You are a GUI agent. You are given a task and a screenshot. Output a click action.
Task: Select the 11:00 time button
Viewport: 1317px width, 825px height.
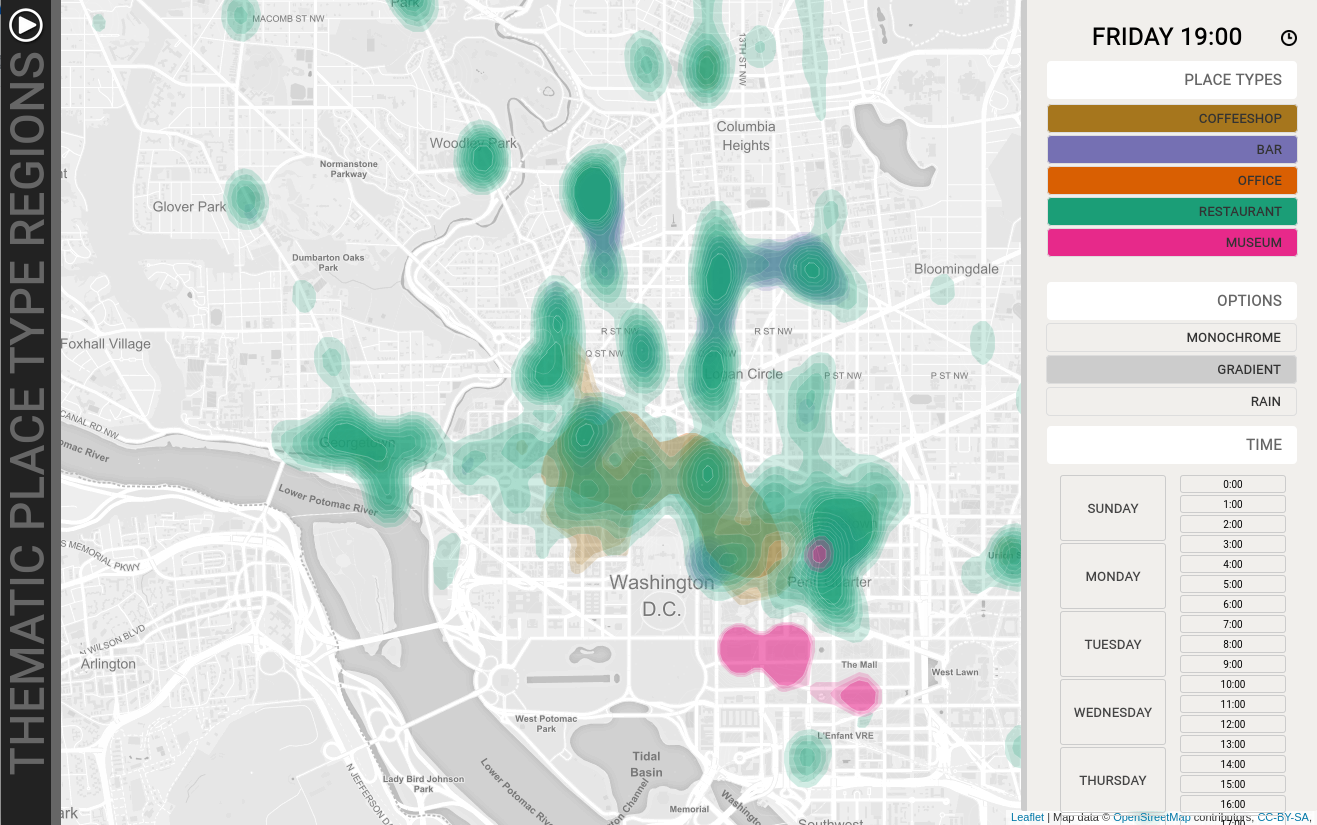point(1233,704)
